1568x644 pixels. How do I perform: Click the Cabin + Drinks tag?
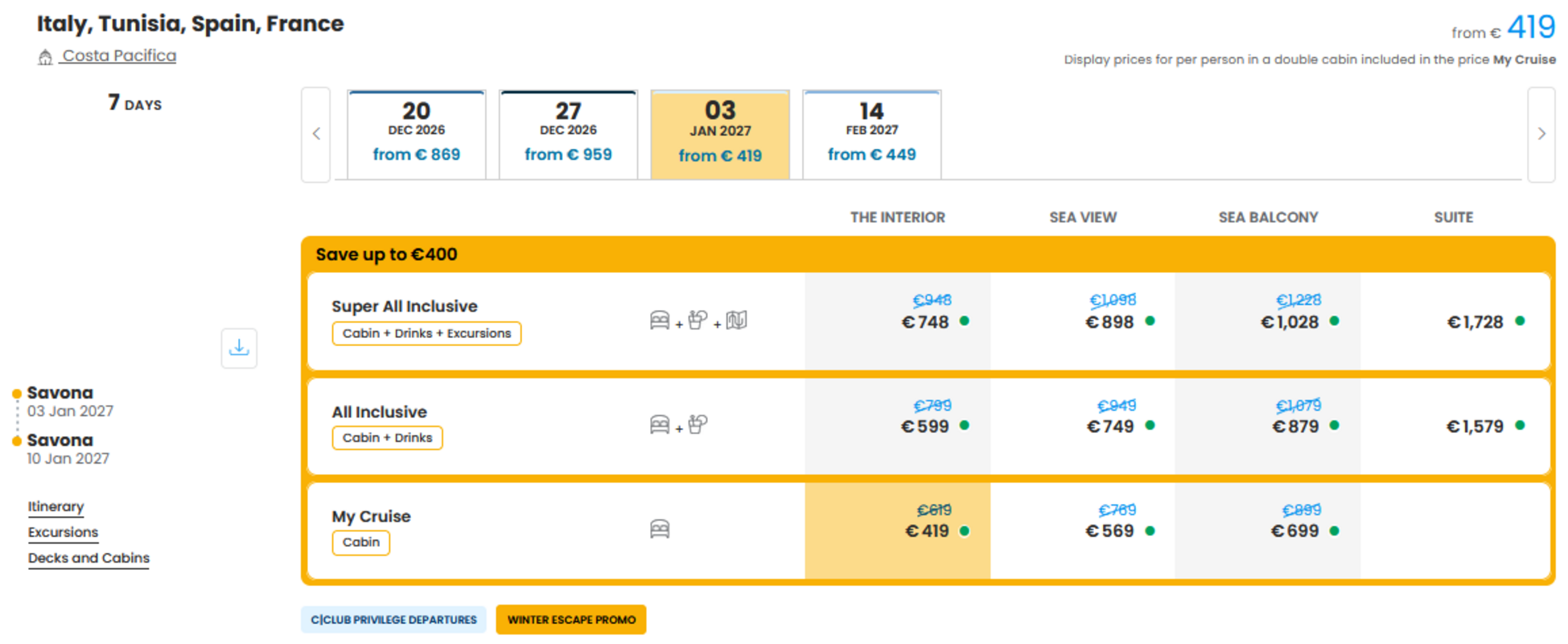[387, 438]
